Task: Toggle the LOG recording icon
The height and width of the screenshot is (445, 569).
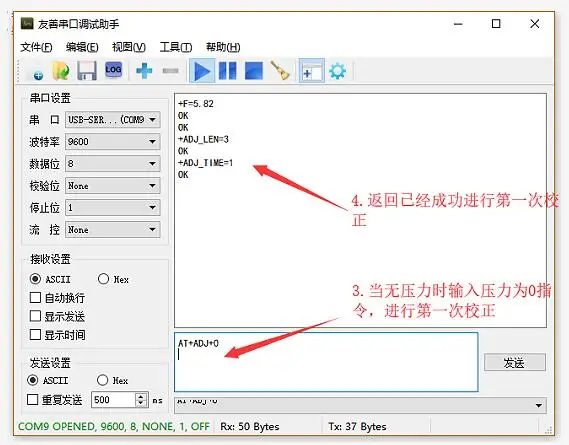Action: click(113, 70)
